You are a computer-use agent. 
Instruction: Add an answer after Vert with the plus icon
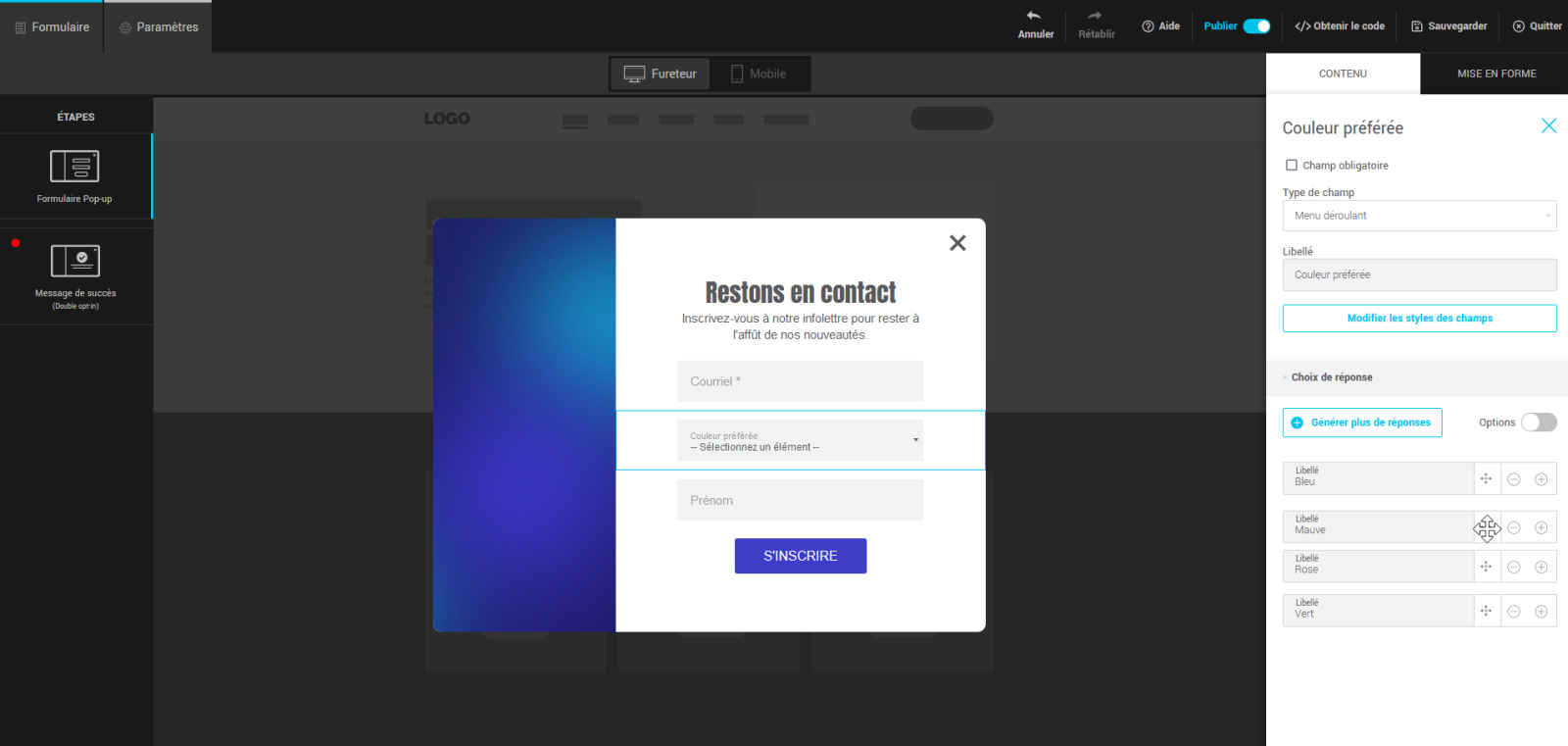[x=1542, y=612]
